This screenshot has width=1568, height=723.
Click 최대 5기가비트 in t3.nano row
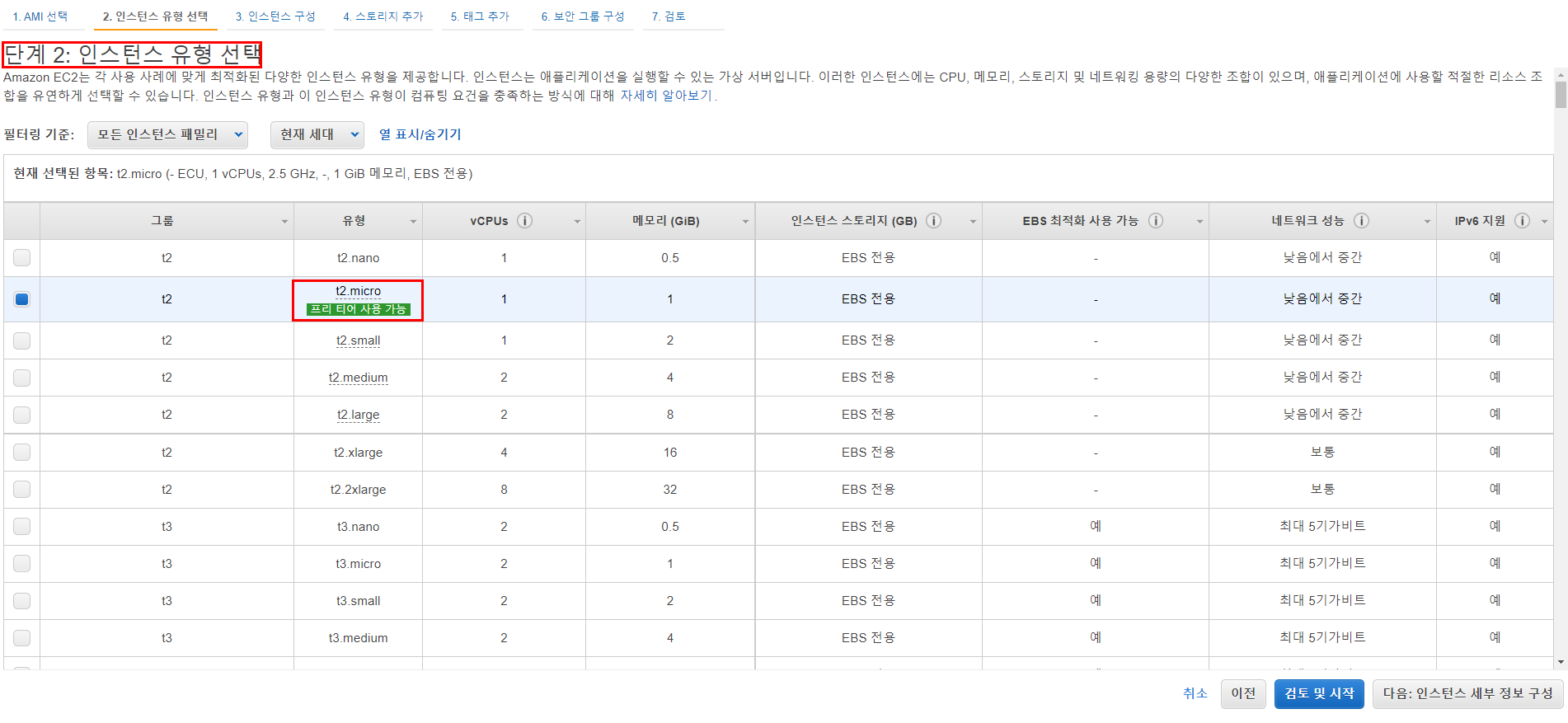click(x=1322, y=527)
